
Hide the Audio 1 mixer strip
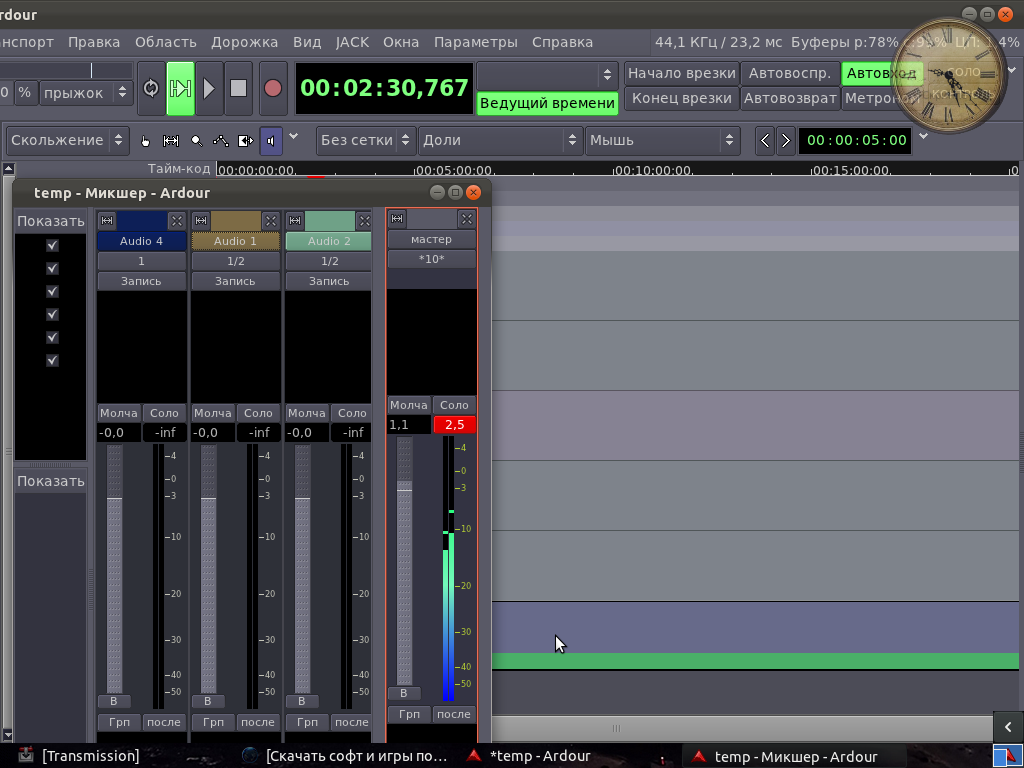[x=270, y=220]
